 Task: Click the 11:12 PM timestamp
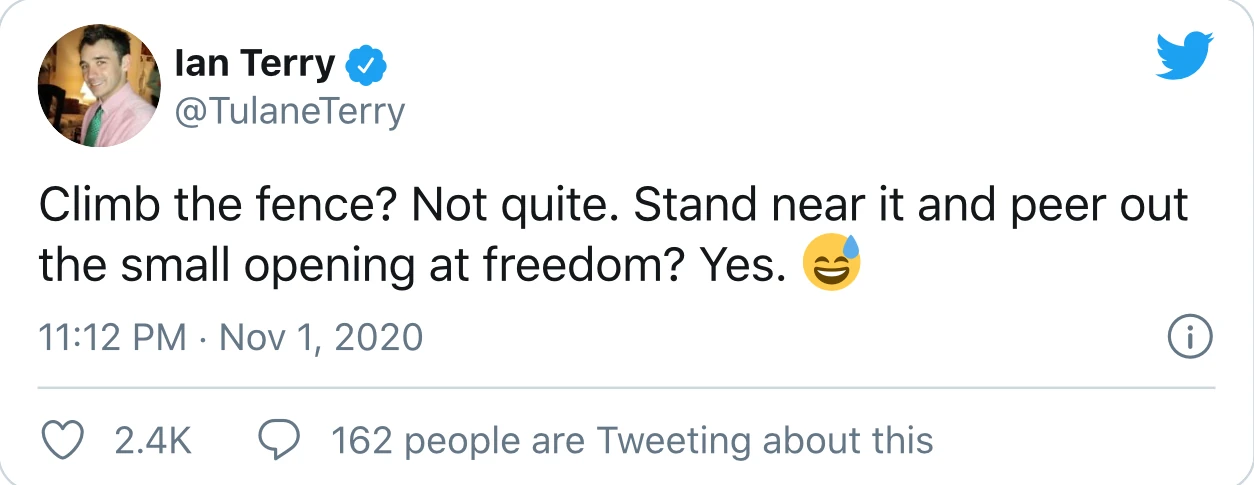pyautogui.click(x=112, y=338)
